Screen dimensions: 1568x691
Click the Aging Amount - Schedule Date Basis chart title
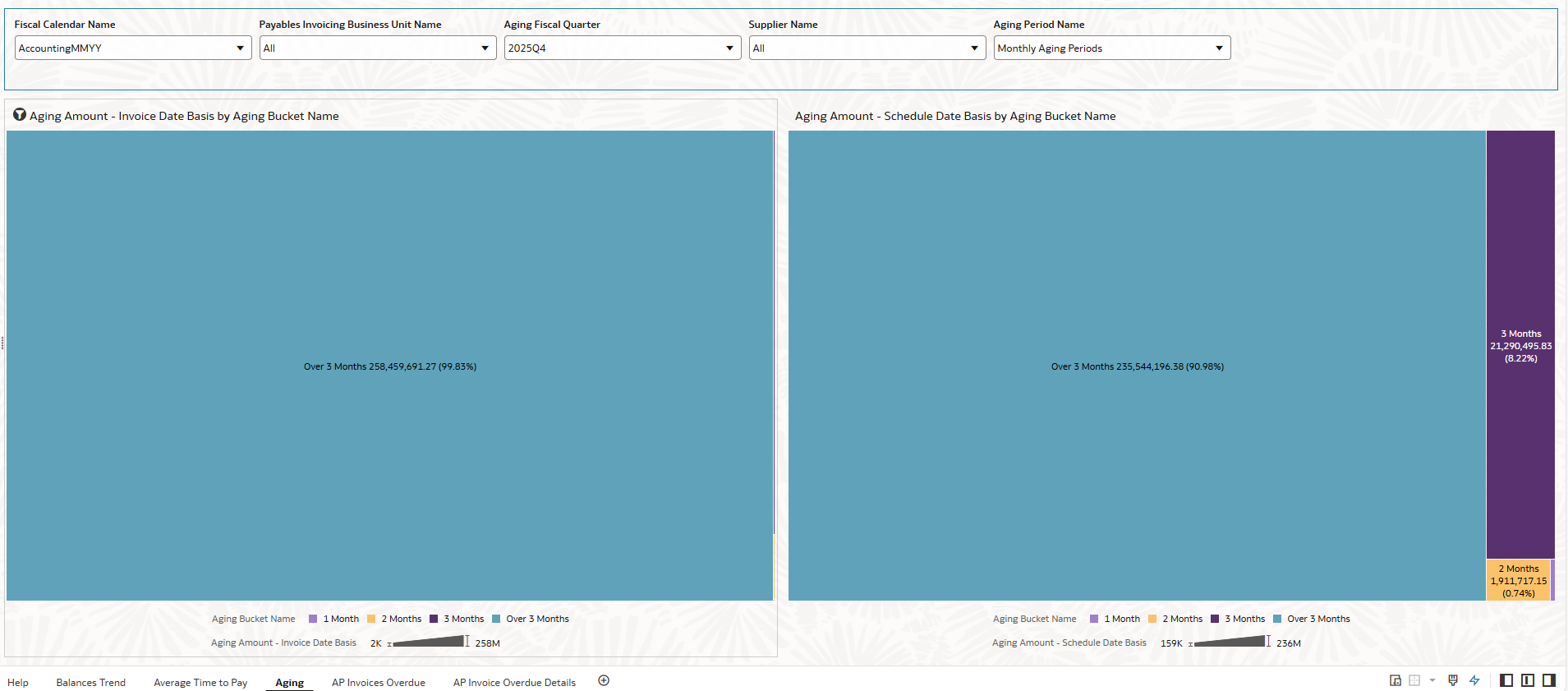(955, 116)
